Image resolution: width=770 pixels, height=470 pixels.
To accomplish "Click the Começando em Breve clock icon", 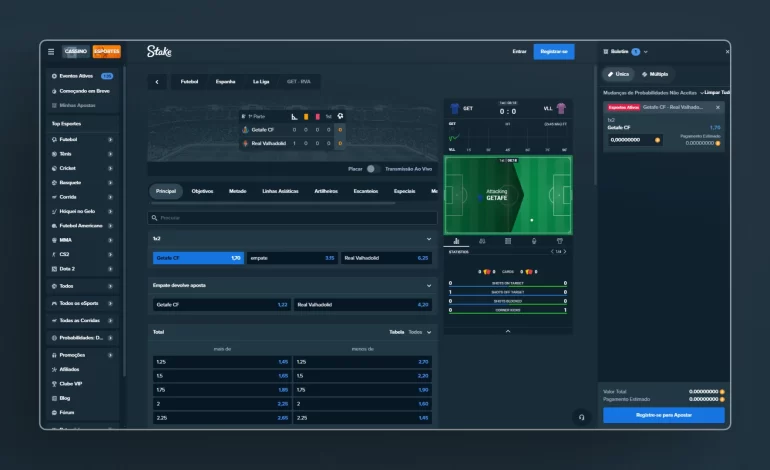I will pyautogui.click(x=54, y=91).
